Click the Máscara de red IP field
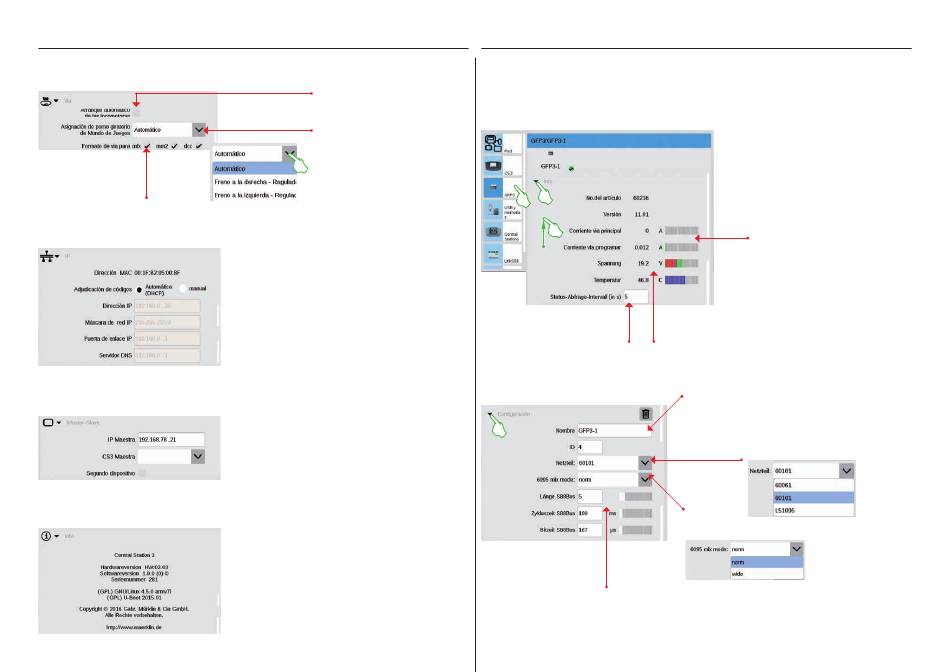Viewport: 950px width, 672px height. click(167, 322)
